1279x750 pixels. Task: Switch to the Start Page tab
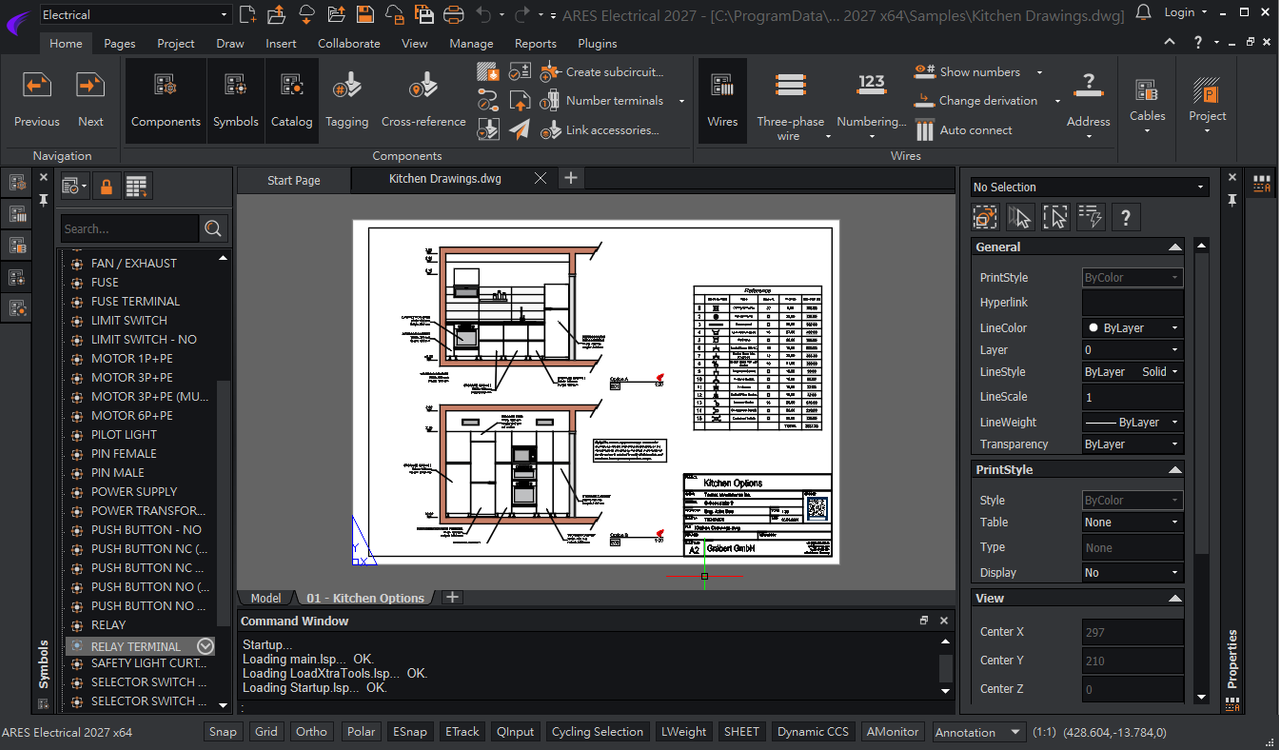tap(294, 180)
